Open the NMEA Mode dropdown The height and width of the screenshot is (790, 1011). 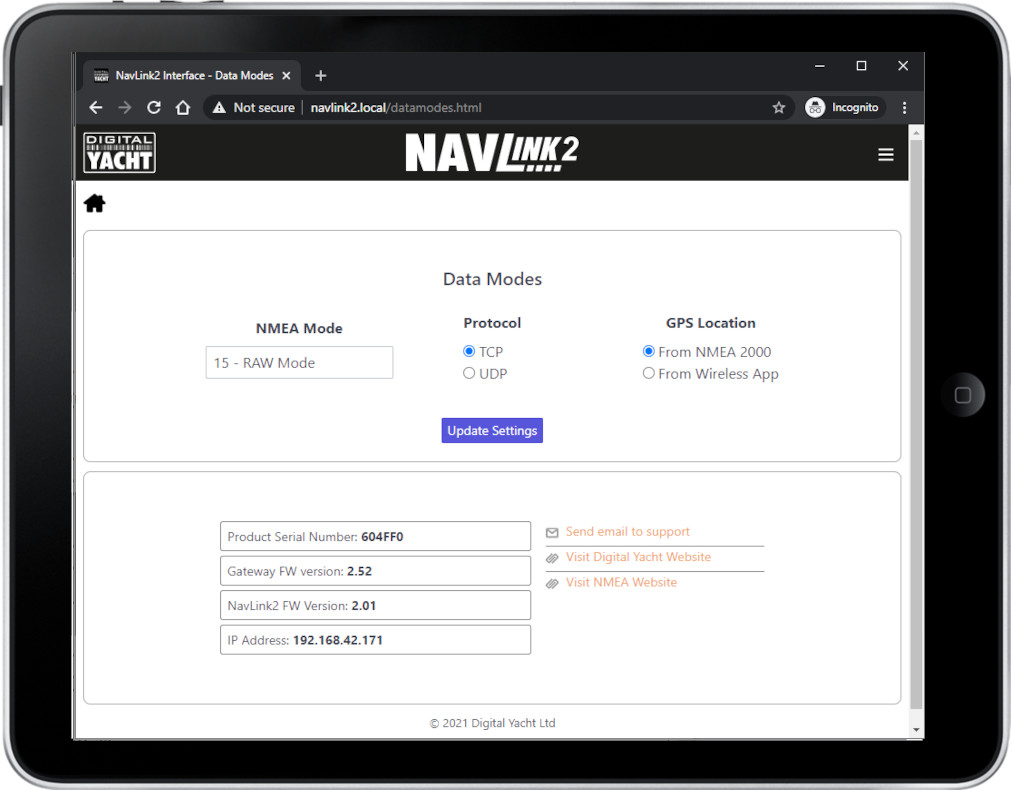[299, 363]
